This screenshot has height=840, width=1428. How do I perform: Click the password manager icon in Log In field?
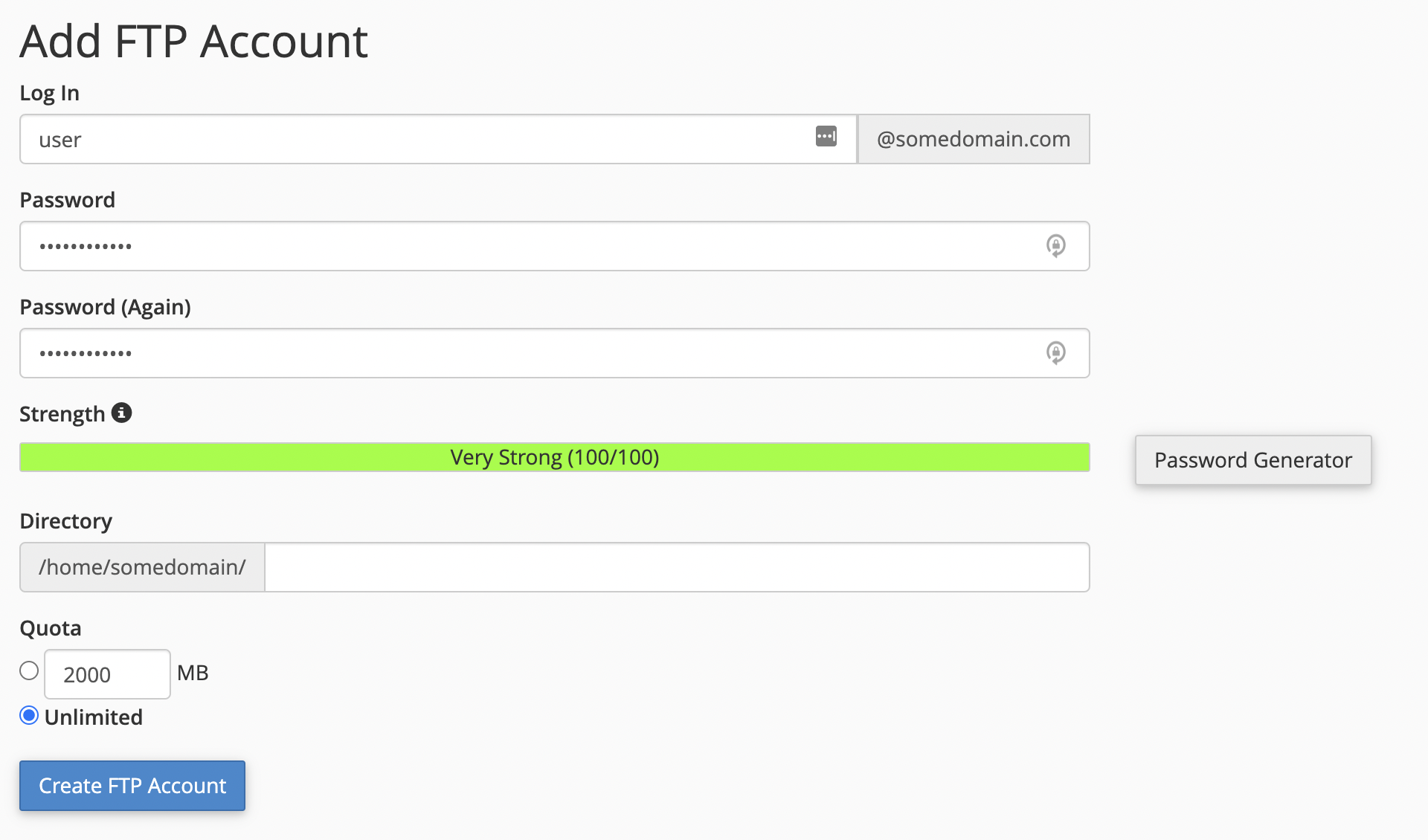[x=826, y=137]
